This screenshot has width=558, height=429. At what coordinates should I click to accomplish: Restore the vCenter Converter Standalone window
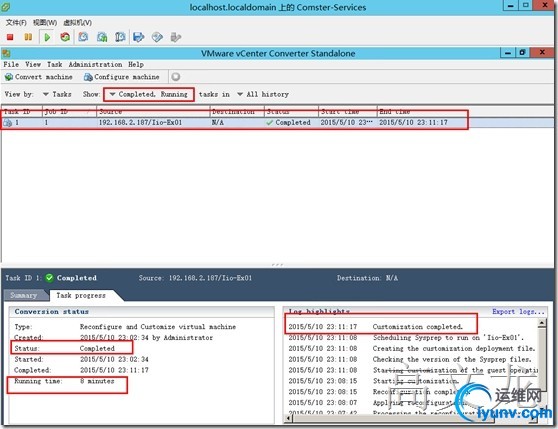click(522, 53)
